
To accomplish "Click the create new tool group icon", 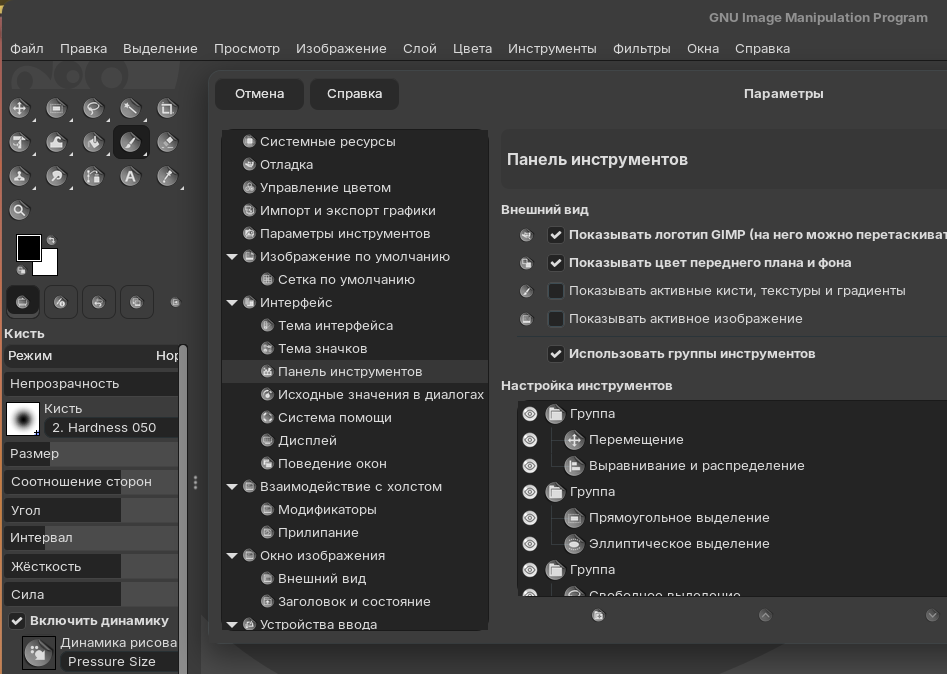I will 598,615.
